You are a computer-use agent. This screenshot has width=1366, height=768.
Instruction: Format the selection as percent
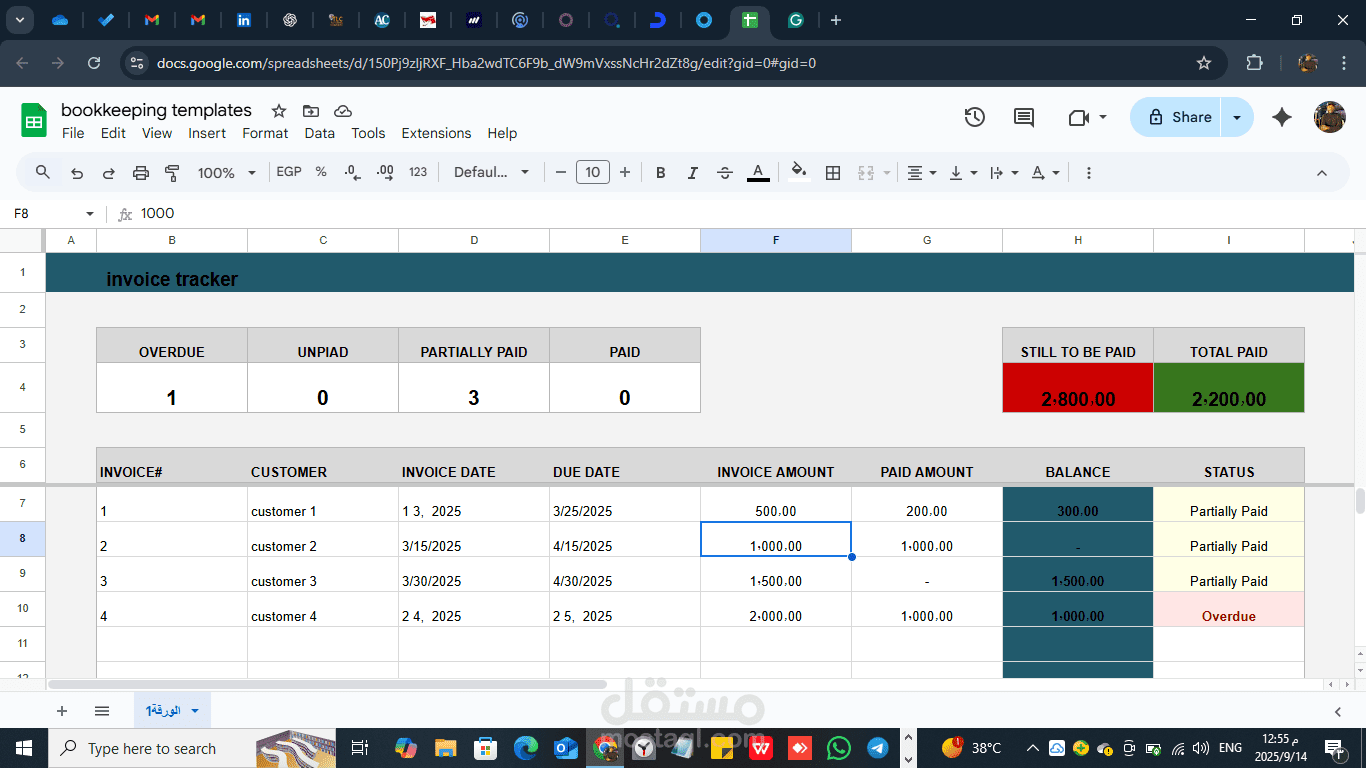tap(321, 172)
